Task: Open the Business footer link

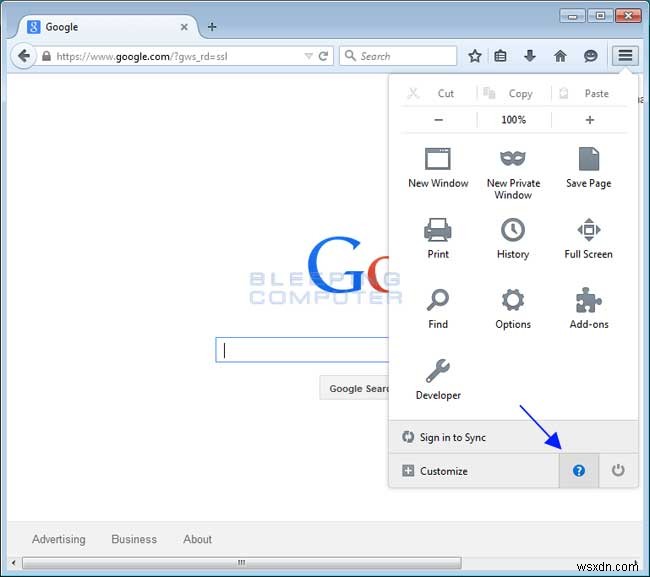Action: 134,539
